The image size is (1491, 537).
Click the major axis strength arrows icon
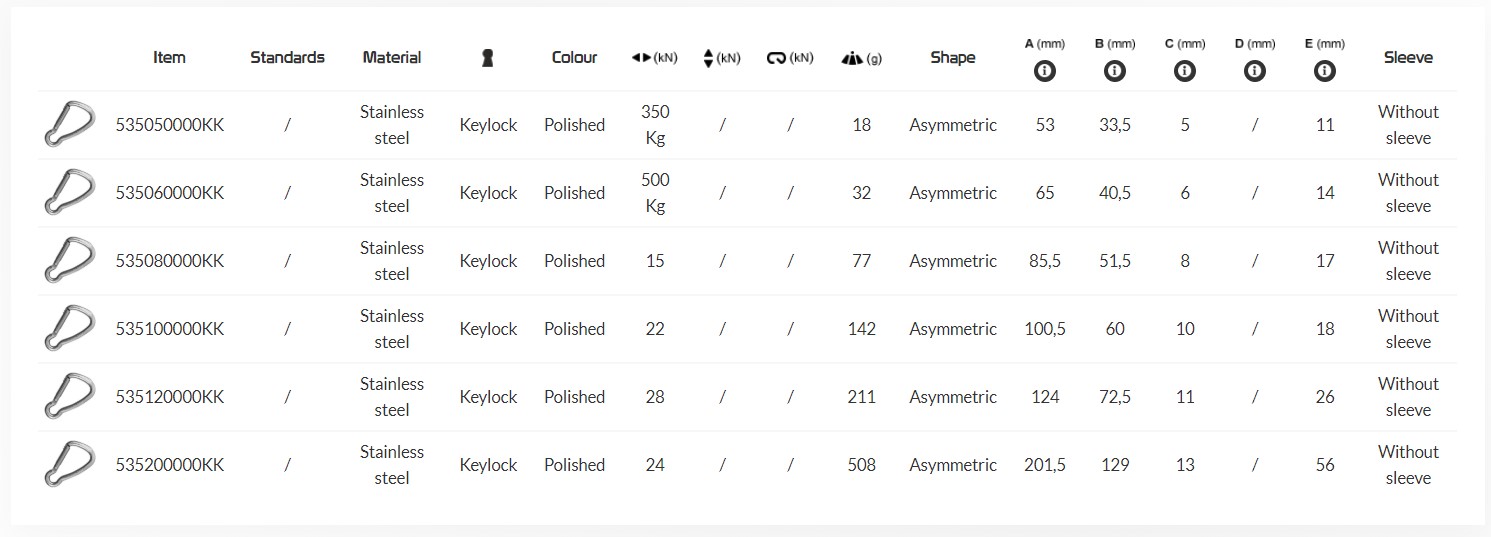pos(641,58)
